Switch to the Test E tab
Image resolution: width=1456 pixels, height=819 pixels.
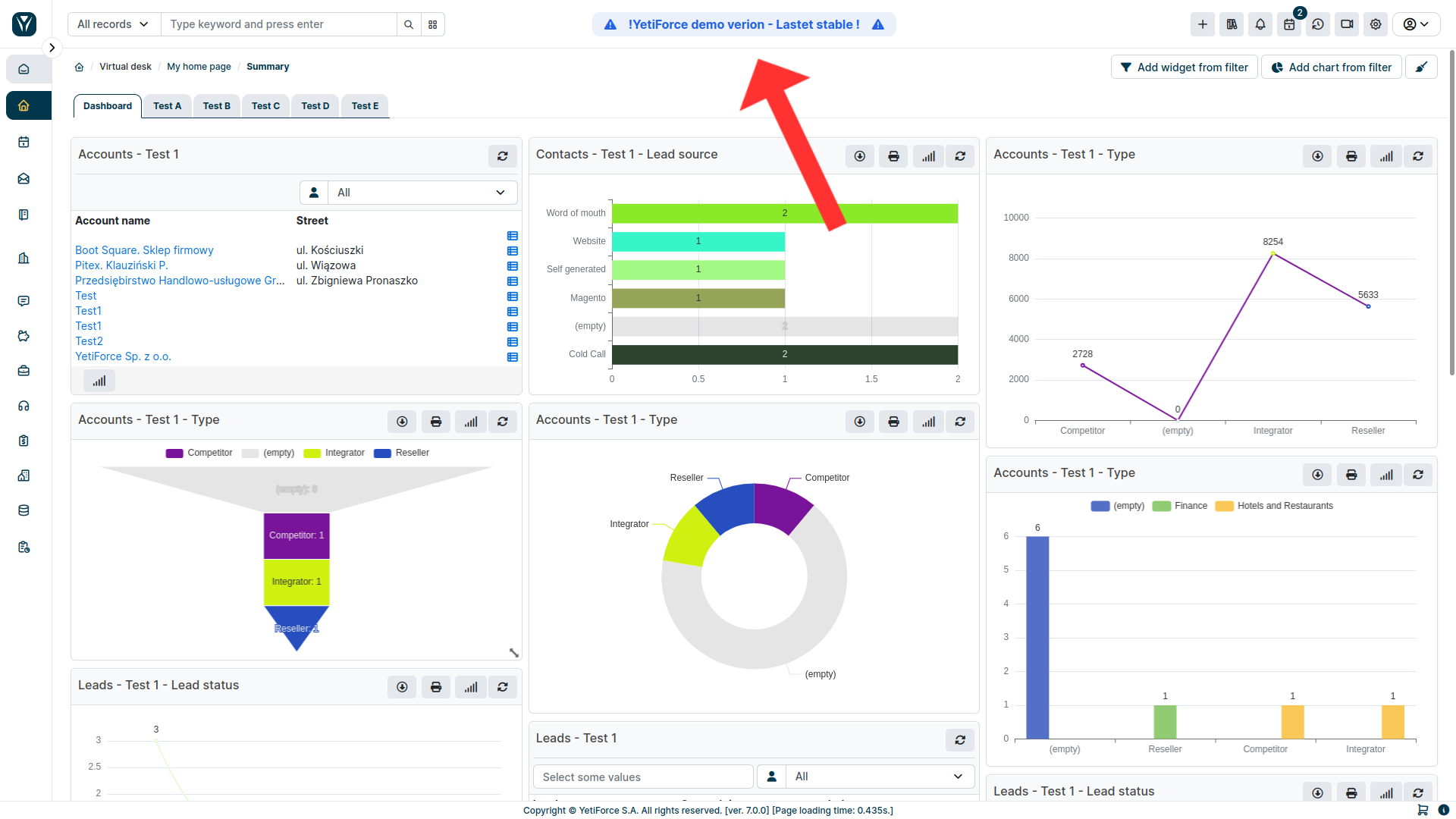pyautogui.click(x=365, y=106)
